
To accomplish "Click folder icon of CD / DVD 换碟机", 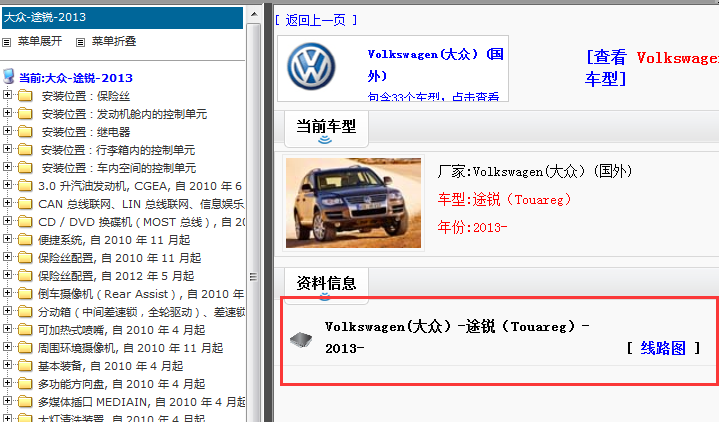I will tap(25, 222).
